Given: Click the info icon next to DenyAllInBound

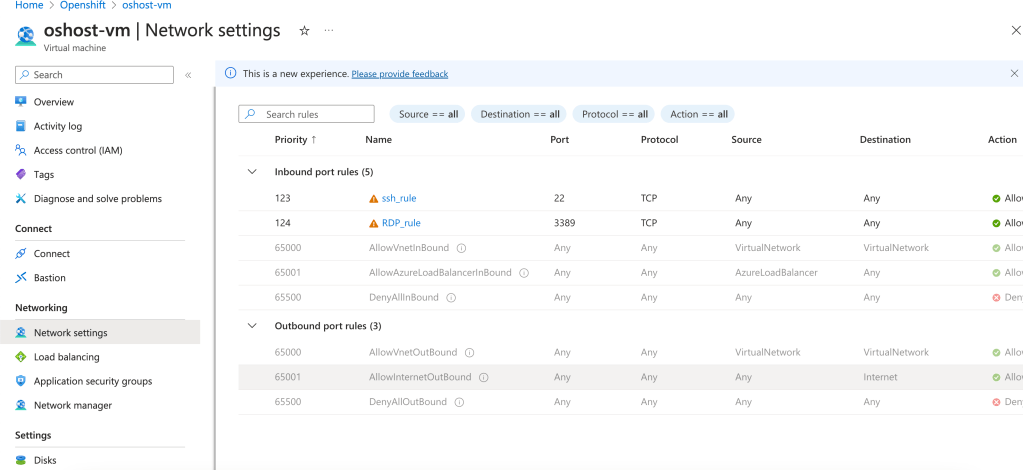Looking at the screenshot, I should coord(451,298).
